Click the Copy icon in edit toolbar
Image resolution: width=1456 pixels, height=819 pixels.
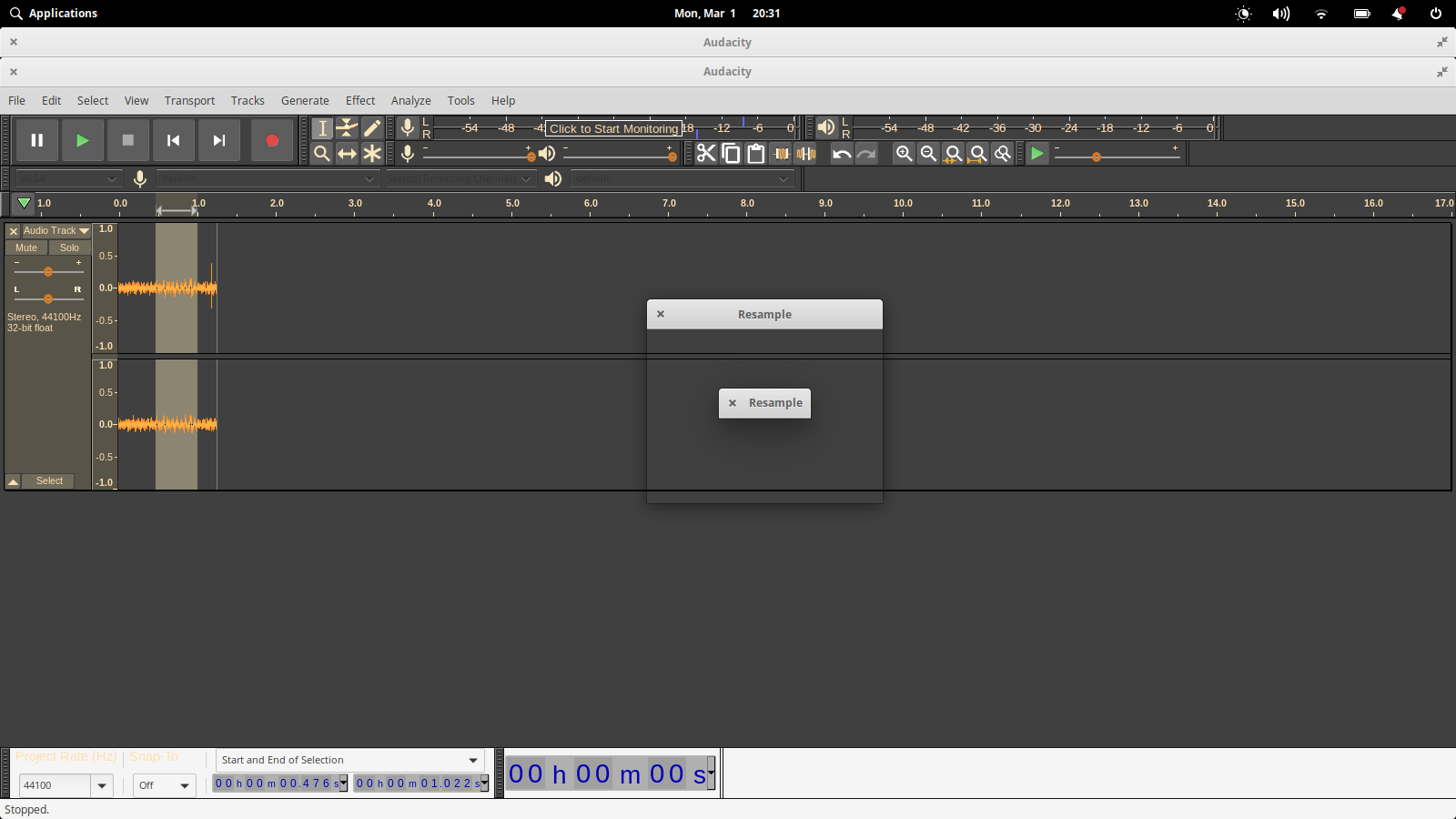click(x=731, y=154)
